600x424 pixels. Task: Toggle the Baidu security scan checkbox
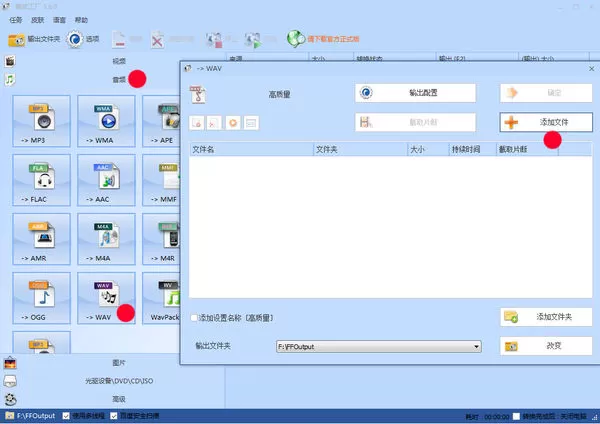(x=114, y=416)
